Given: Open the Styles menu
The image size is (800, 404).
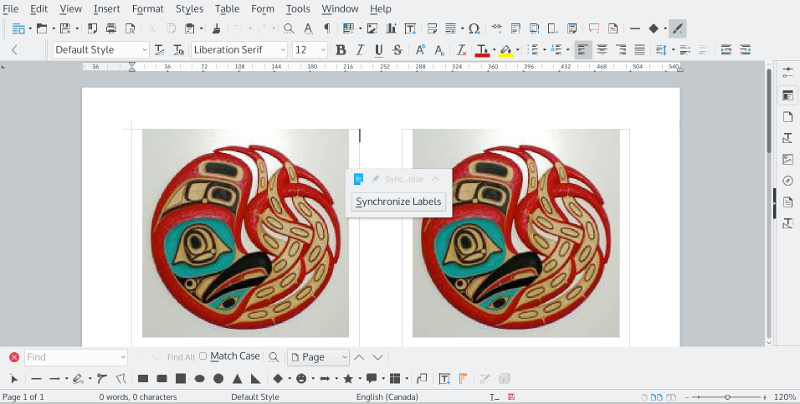Looking at the screenshot, I should coord(189,9).
